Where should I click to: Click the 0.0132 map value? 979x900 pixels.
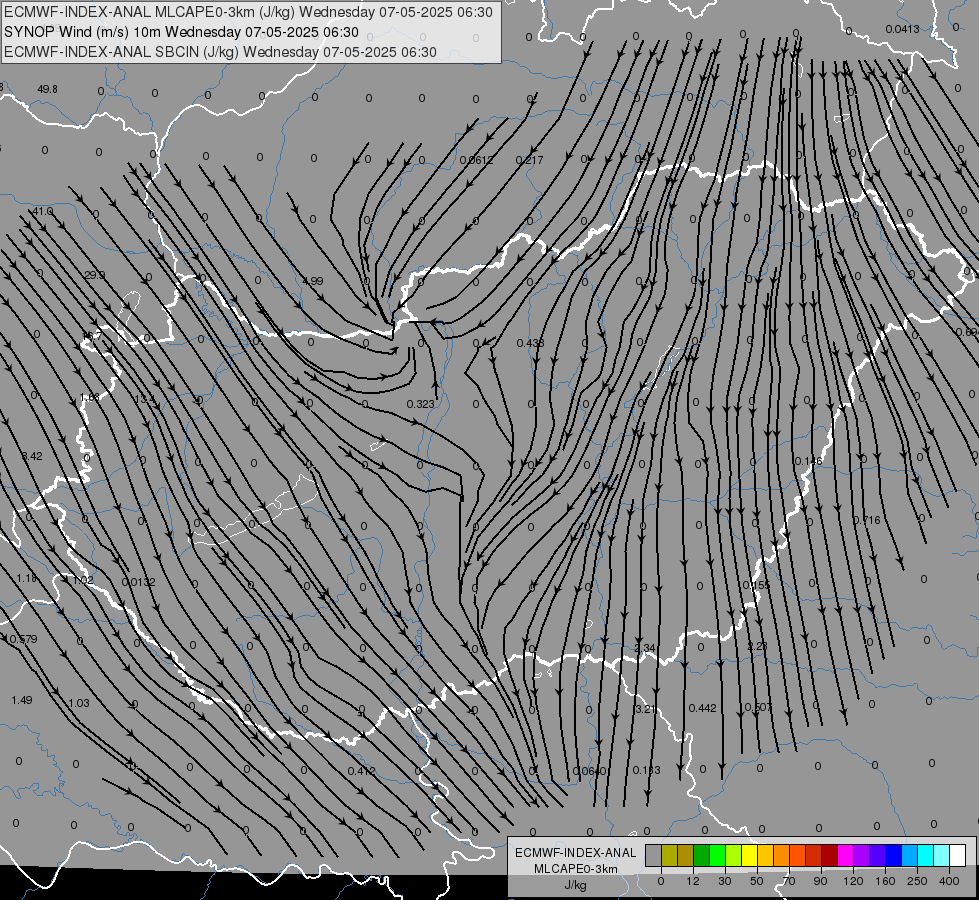click(x=138, y=582)
